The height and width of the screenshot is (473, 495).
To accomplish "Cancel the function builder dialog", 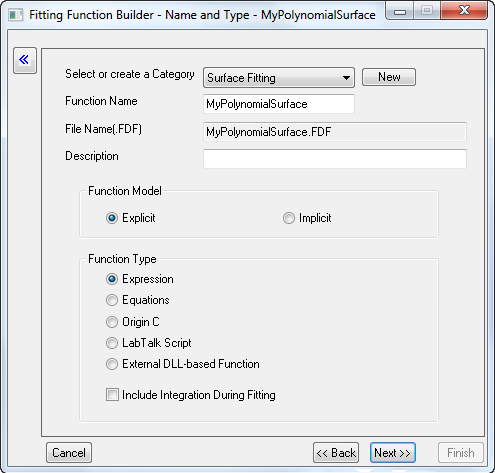I will 69,453.
